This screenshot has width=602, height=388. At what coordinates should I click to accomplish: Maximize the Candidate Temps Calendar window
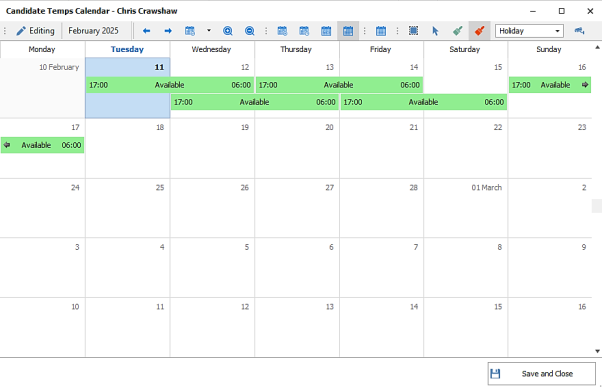tap(561, 11)
